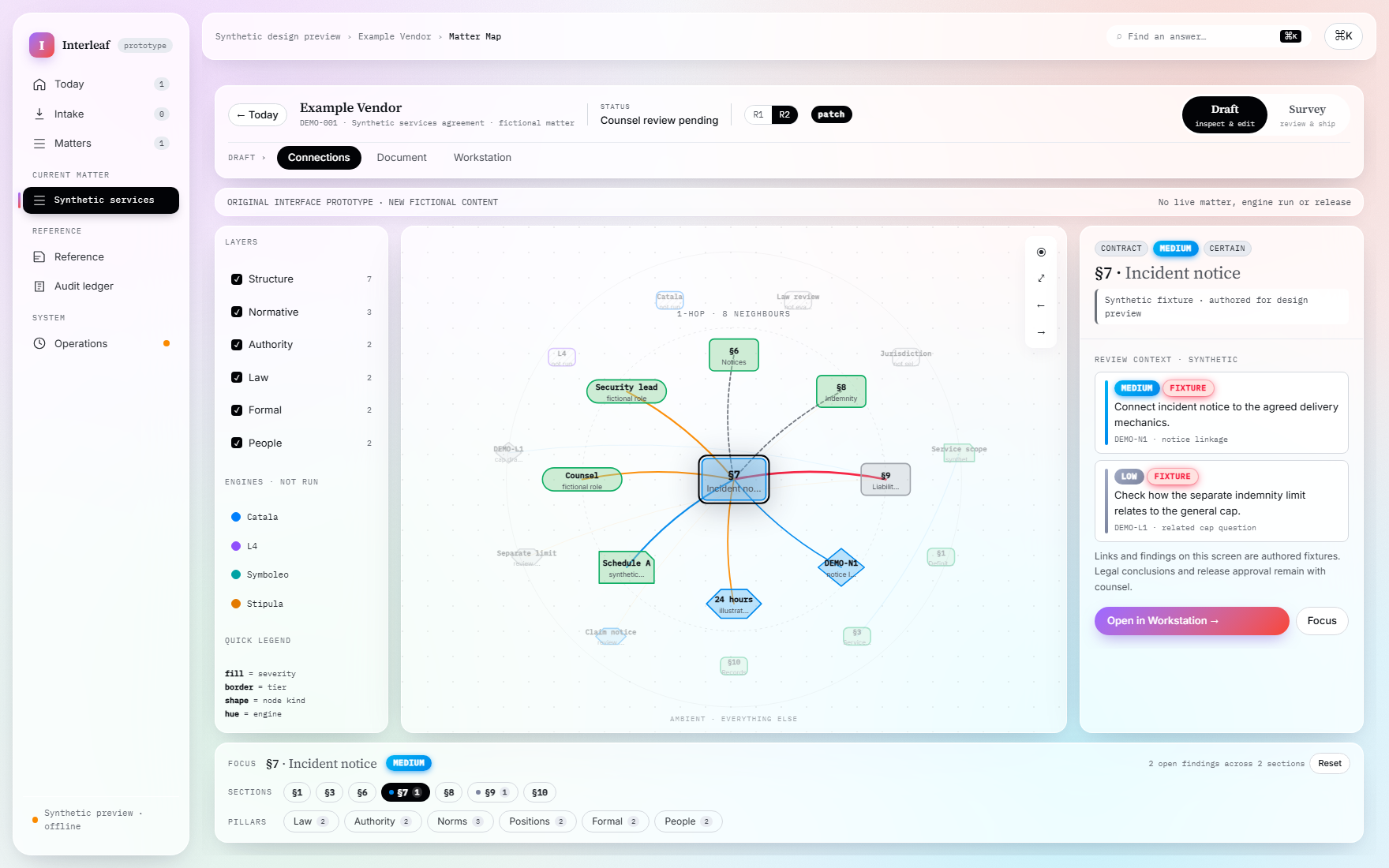
Task: Click Open in Workstation button
Action: click(x=1192, y=621)
